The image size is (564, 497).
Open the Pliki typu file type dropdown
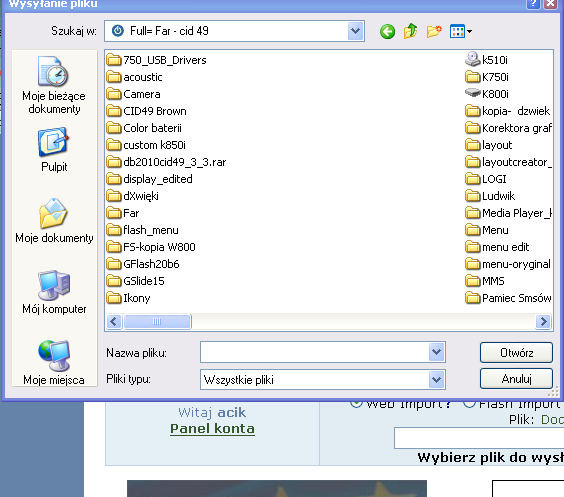(437, 379)
